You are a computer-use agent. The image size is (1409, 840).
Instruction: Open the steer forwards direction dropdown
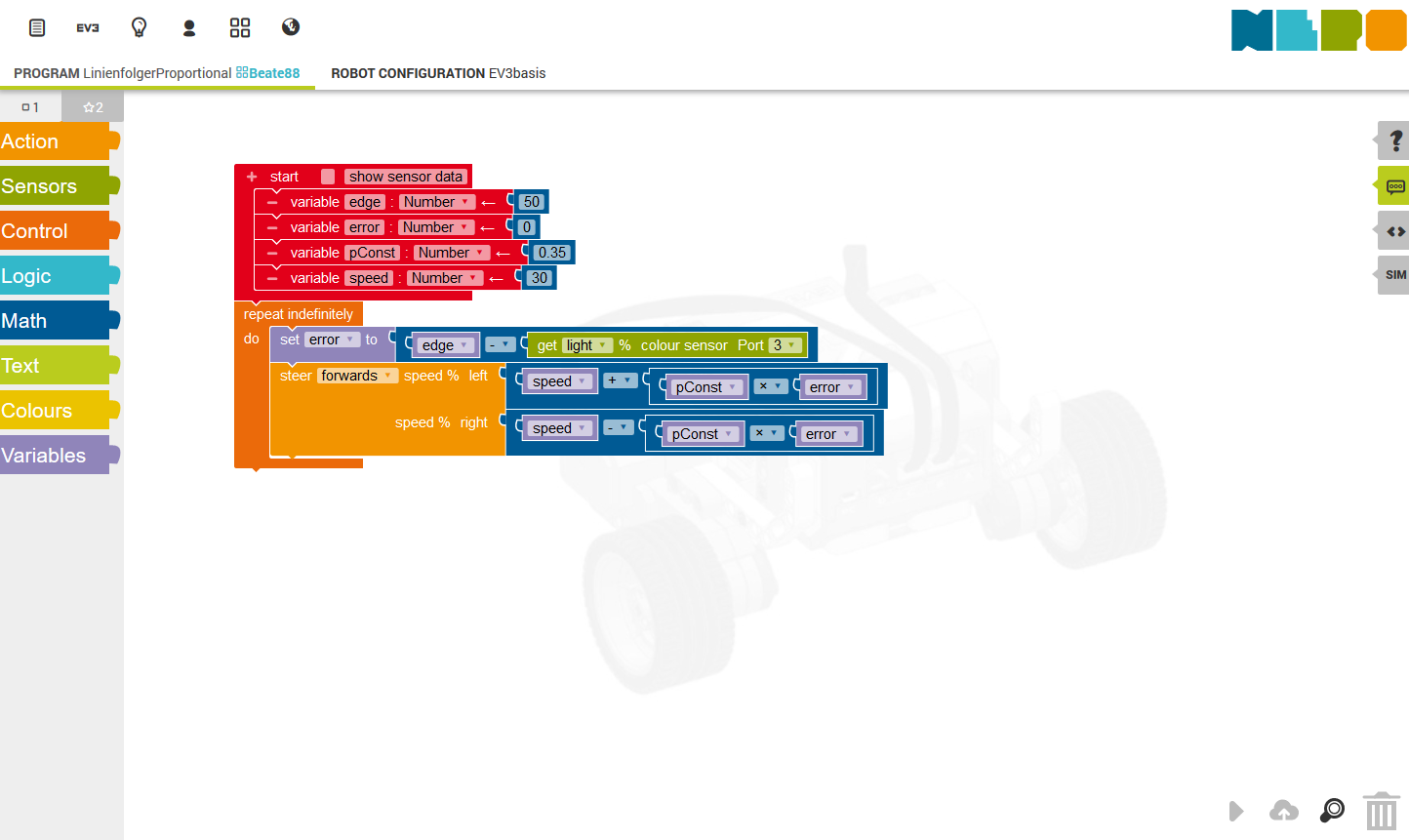[x=357, y=376]
